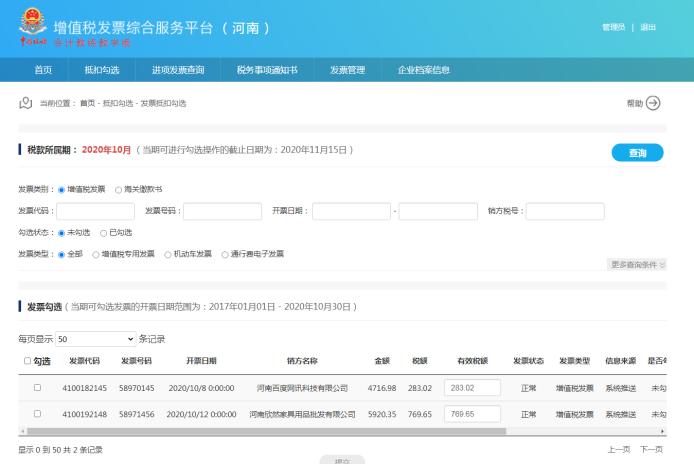Go to the previous page with 上一页
The image size is (694, 464).
point(619,449)
